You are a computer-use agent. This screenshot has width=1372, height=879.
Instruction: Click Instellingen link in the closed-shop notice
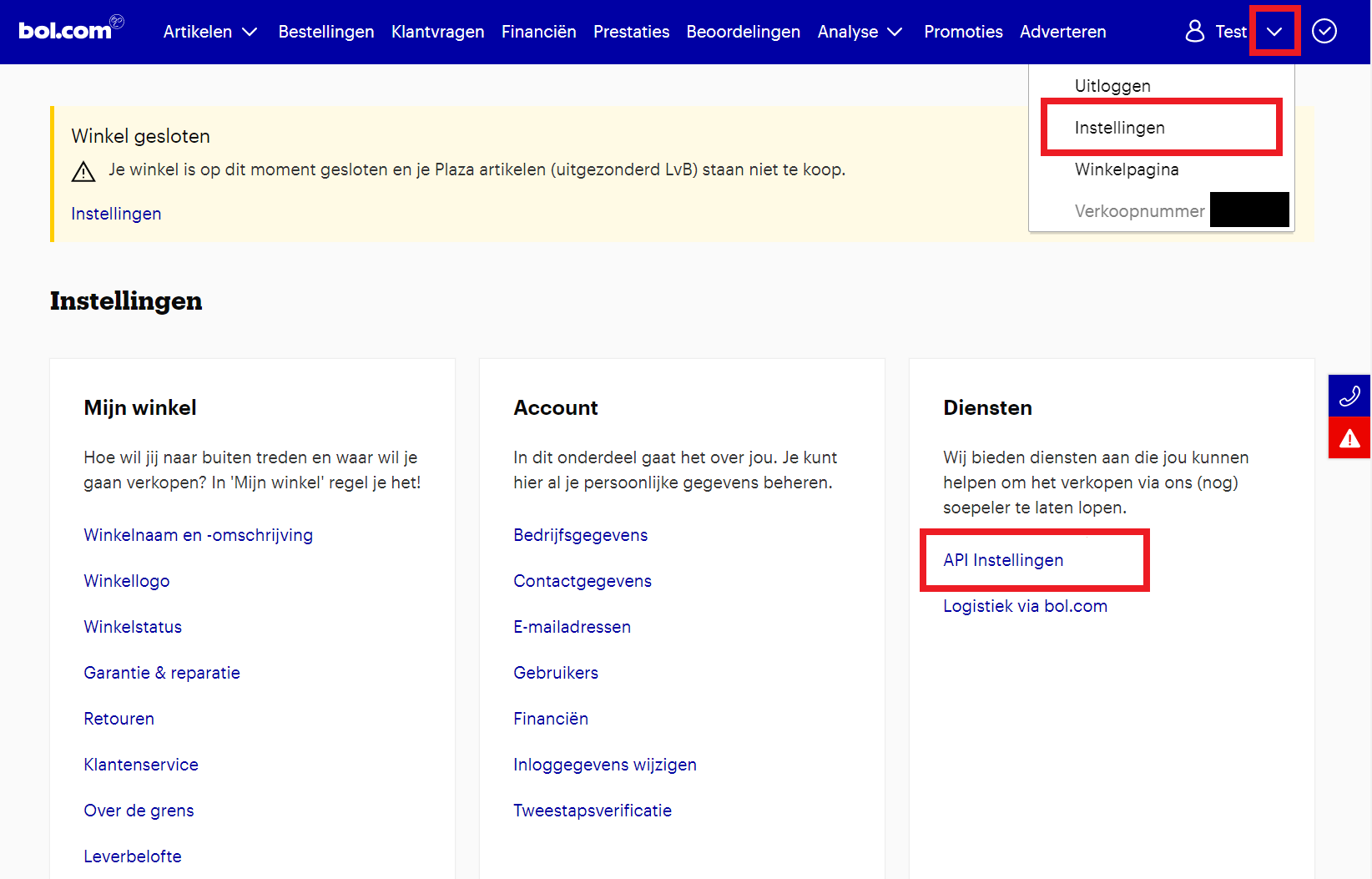[116, 214]
